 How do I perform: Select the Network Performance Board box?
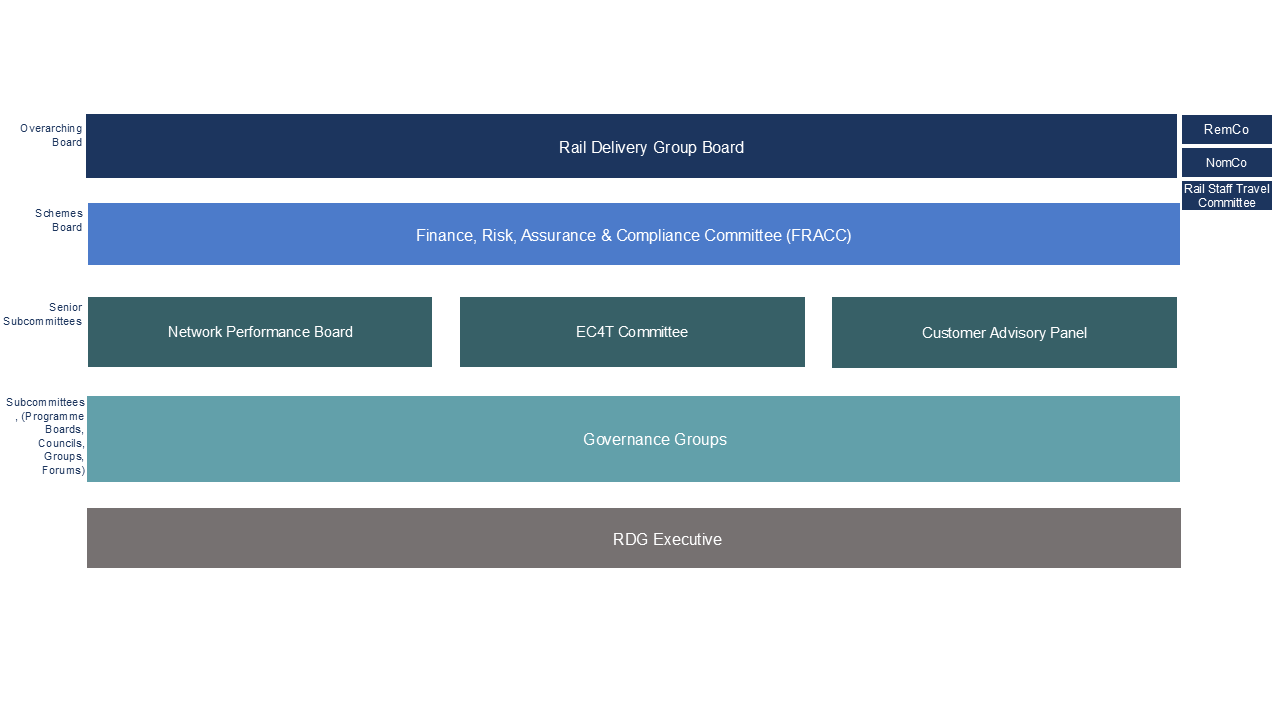click(260, 332)
